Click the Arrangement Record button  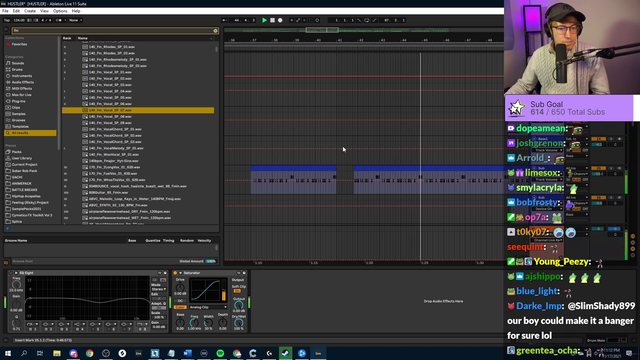point(280,20)
